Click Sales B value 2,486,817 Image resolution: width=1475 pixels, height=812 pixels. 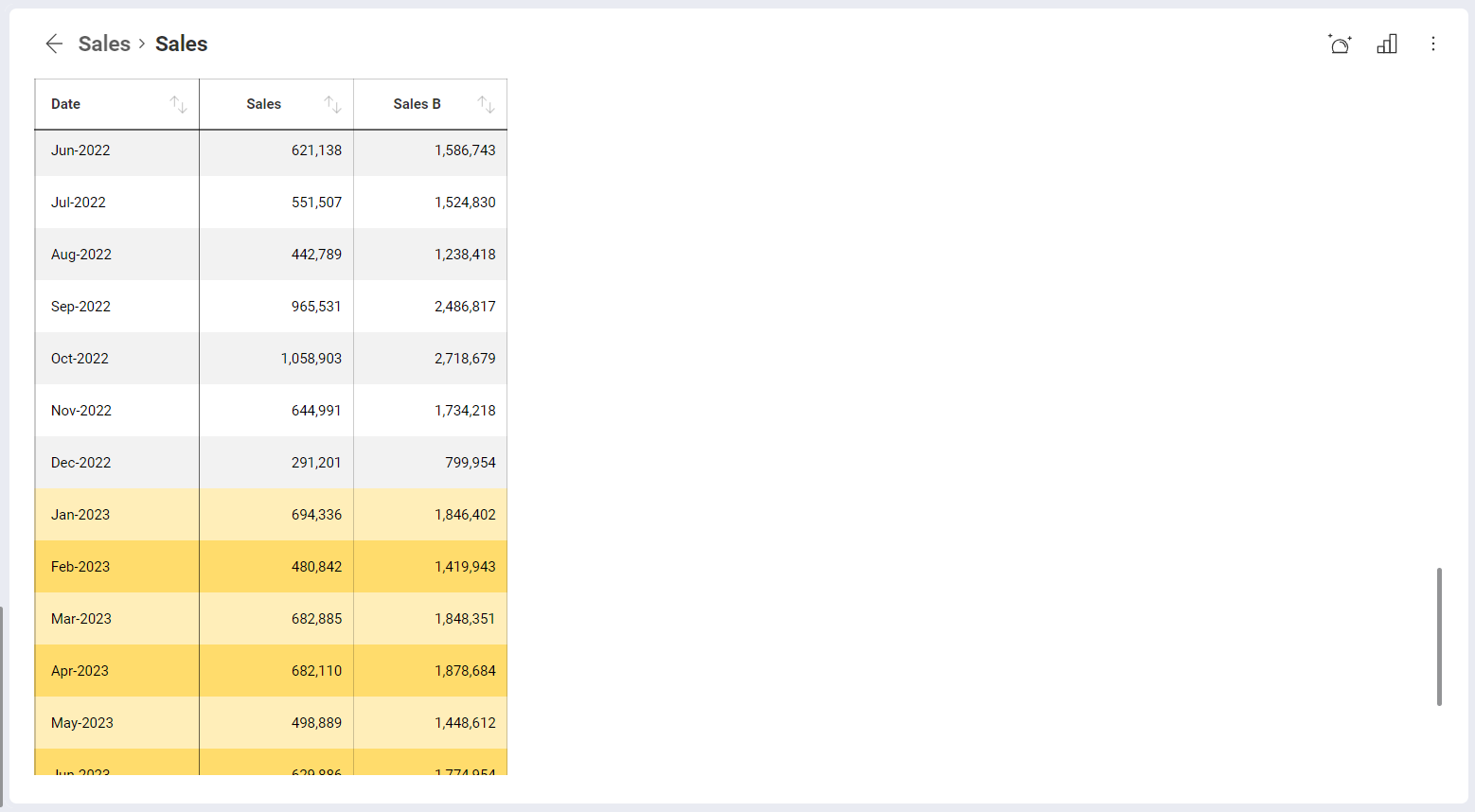[465, 307]
